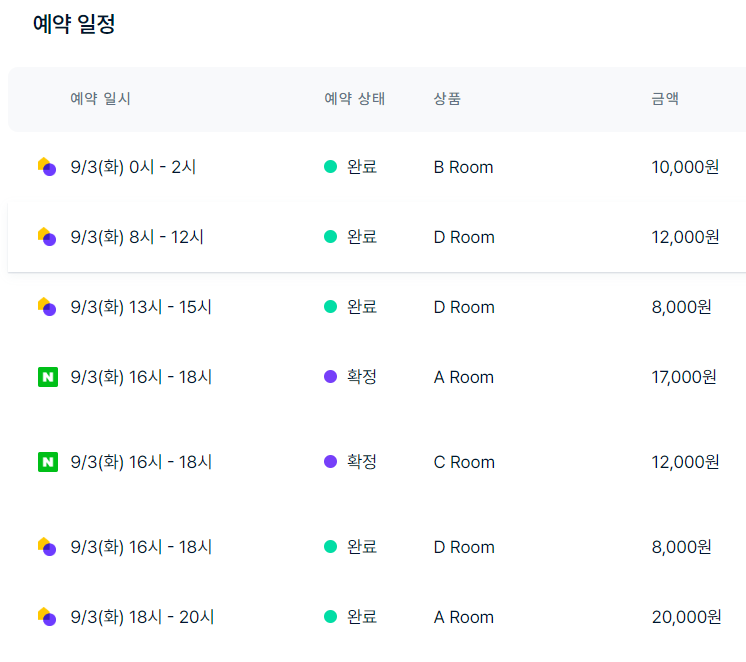Click purple 확정 status dot on C Room row

pos(330,462)
